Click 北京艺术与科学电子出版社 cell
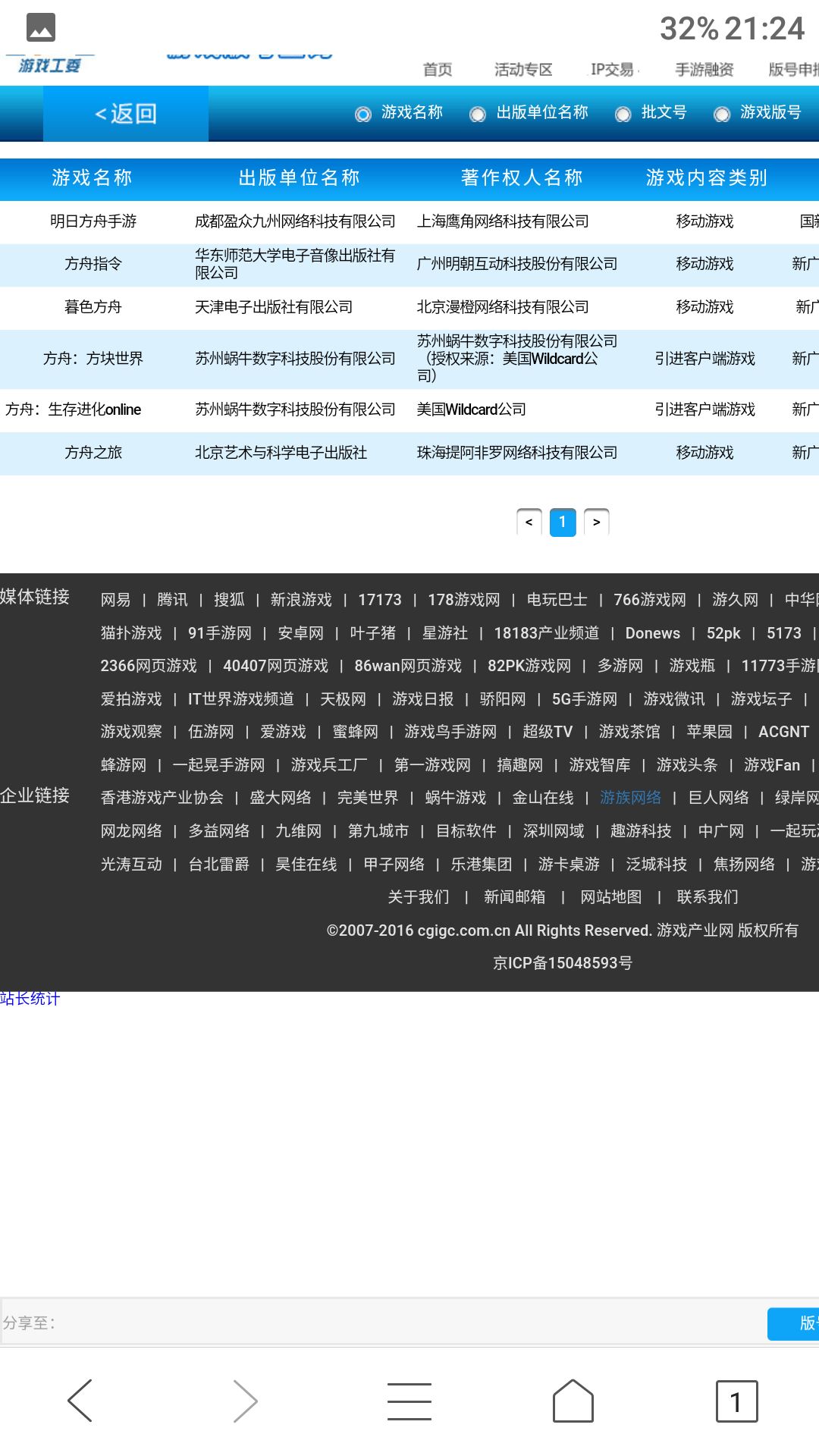Viewport: 819px width, 1456px height. pyautogui.click(x=281, y=453)
